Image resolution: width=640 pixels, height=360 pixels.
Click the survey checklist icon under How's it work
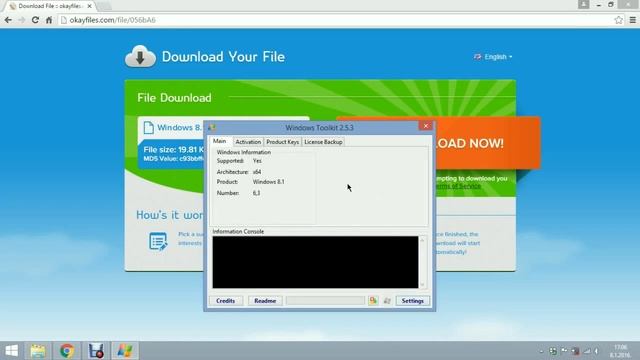(158, 241)
